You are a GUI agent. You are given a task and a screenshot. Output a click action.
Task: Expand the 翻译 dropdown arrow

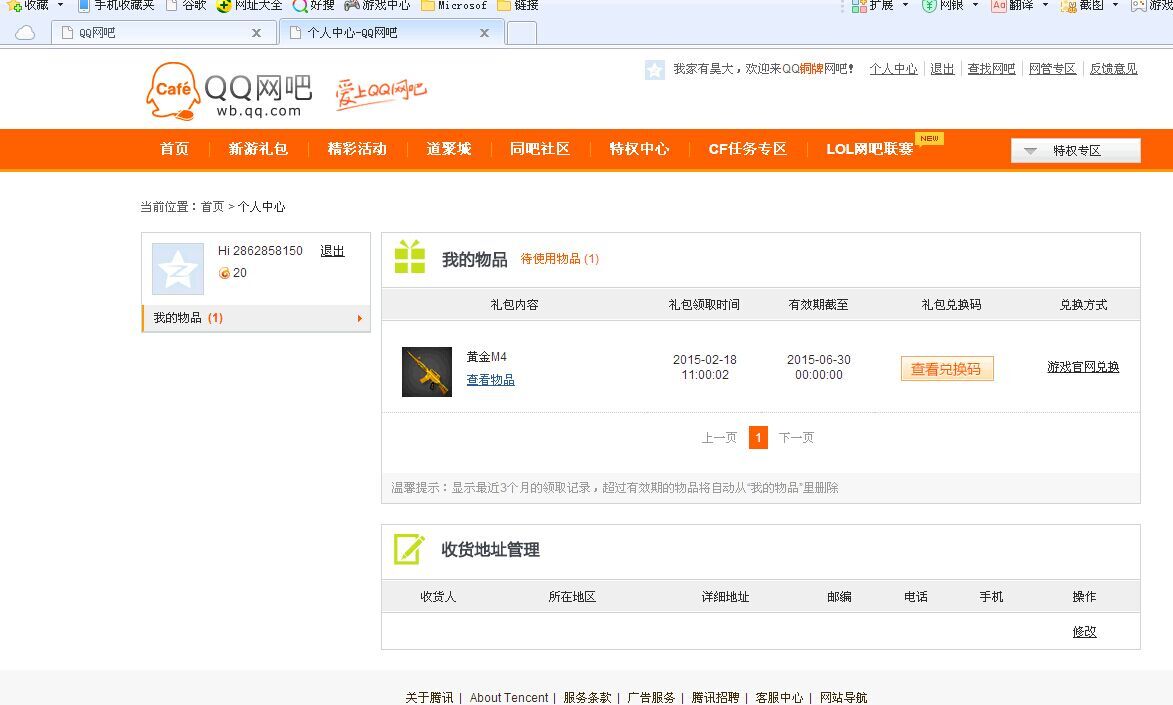tap(1045, 5)
